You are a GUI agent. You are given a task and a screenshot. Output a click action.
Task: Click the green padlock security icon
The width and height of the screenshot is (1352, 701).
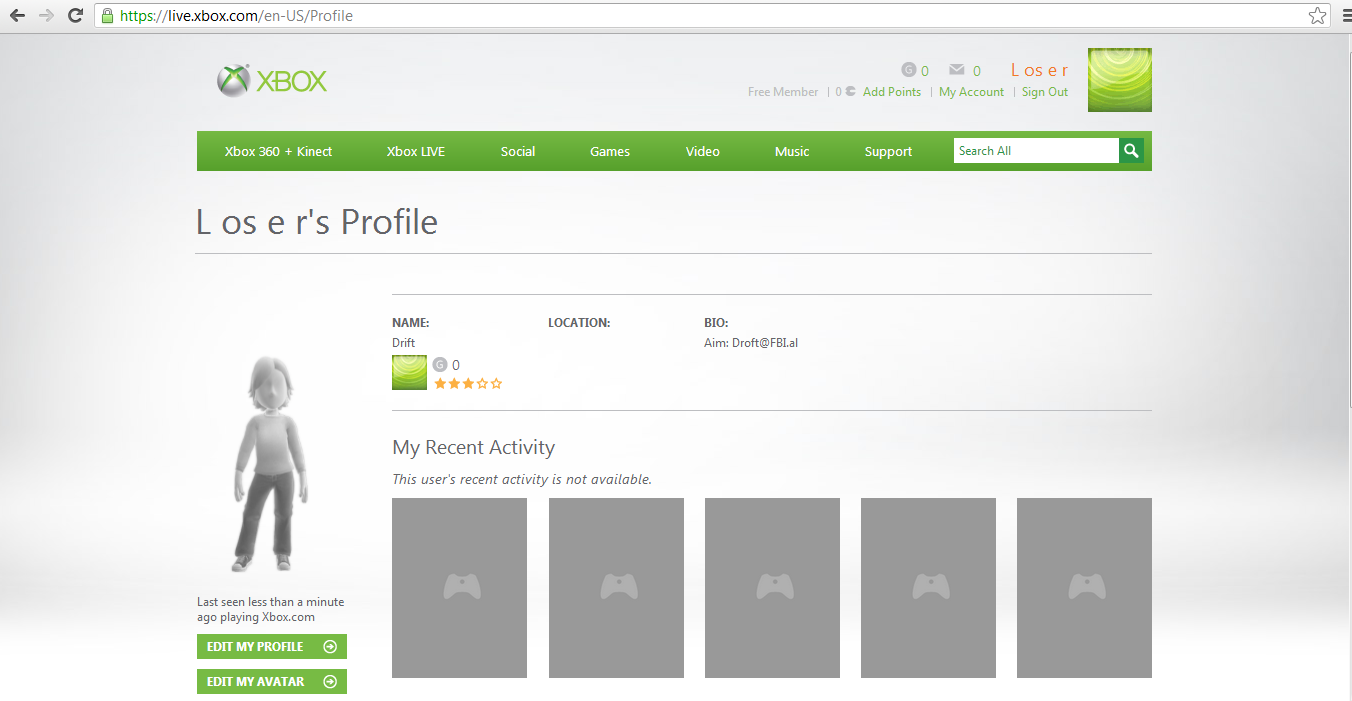coord(107,15)
